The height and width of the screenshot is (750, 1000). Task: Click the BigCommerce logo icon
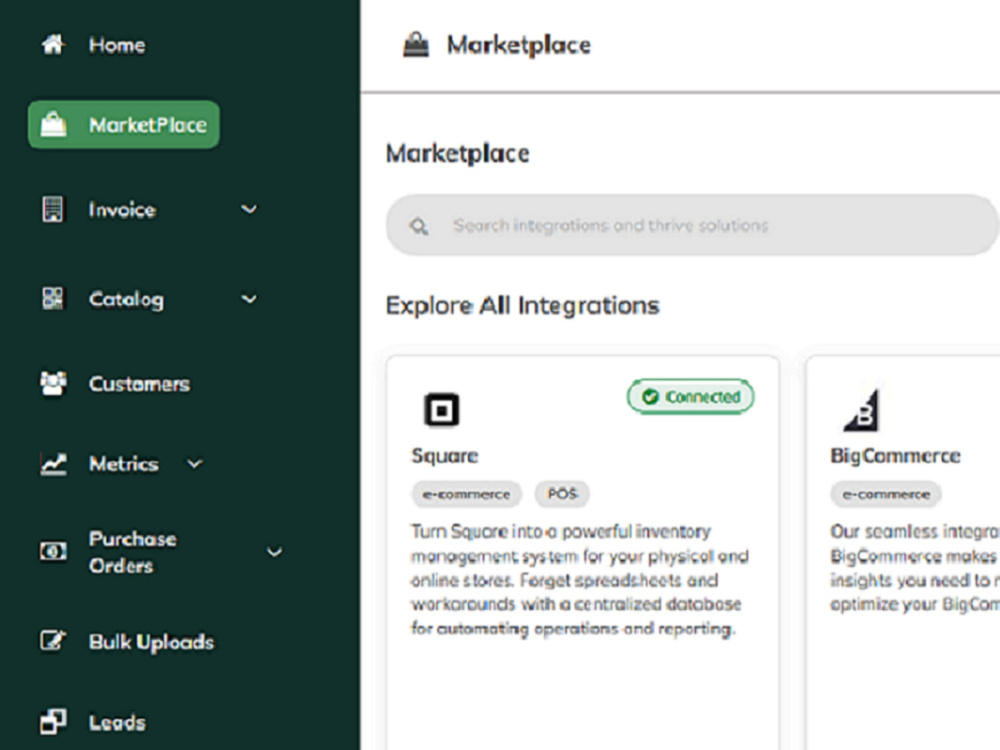pos(861,410)
